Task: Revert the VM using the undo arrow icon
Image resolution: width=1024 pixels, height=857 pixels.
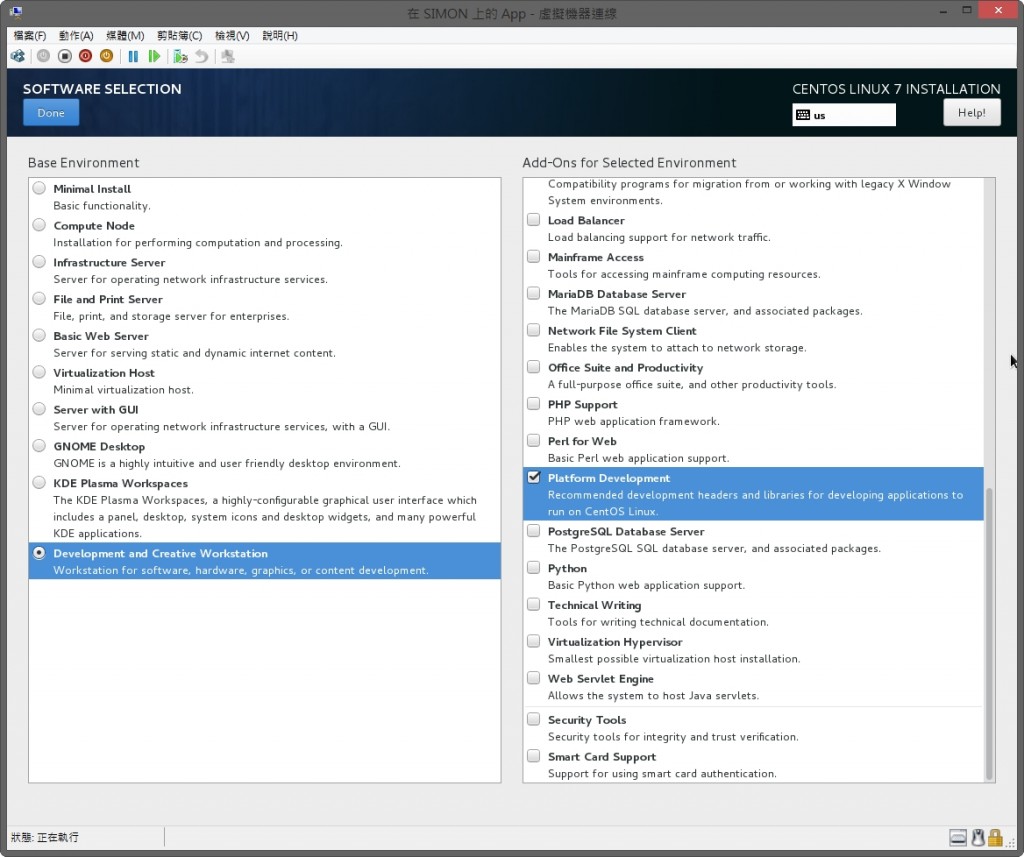Action: 202,56
